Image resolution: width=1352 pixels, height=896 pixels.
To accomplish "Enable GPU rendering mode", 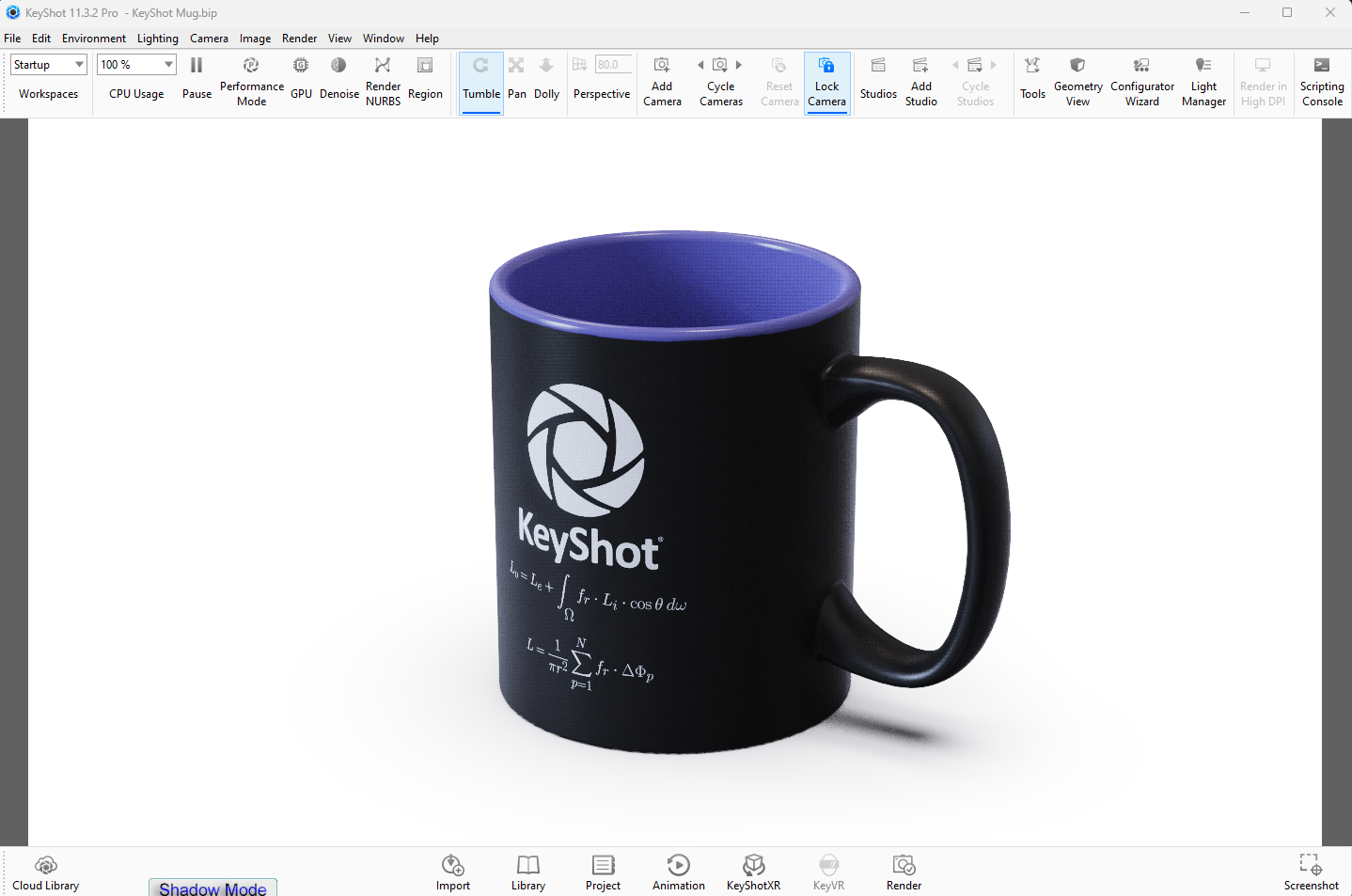I will 301,78.
